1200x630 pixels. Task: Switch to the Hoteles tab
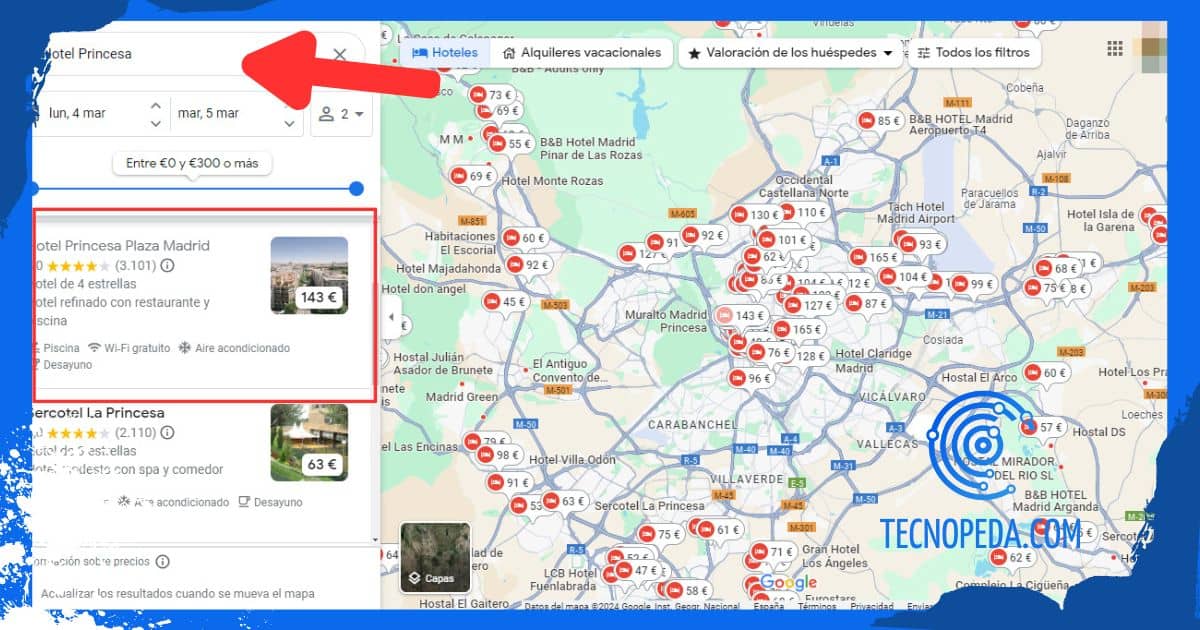[445, 53]
